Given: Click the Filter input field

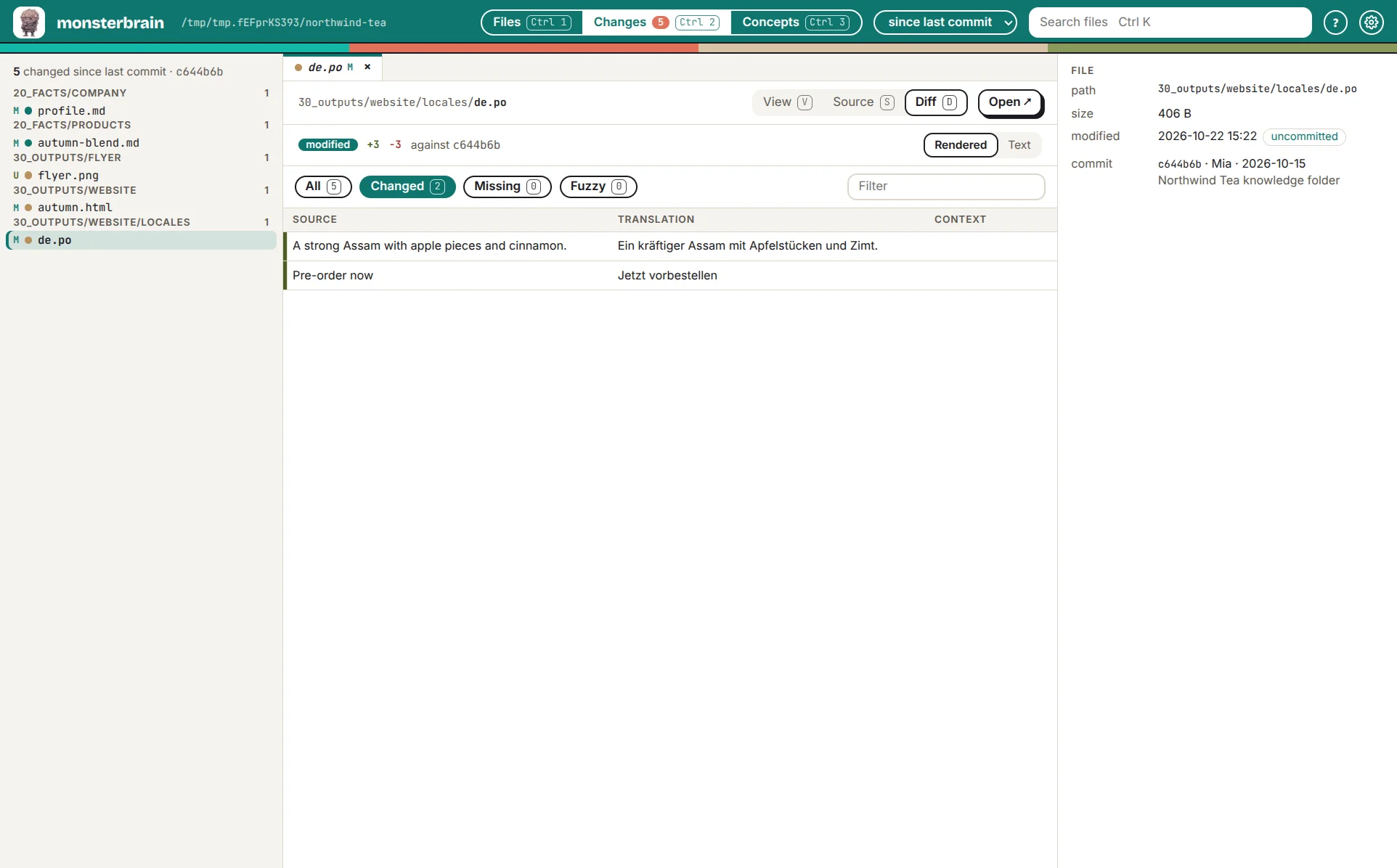Looking at the screenshot, I should tap(946, 187).
